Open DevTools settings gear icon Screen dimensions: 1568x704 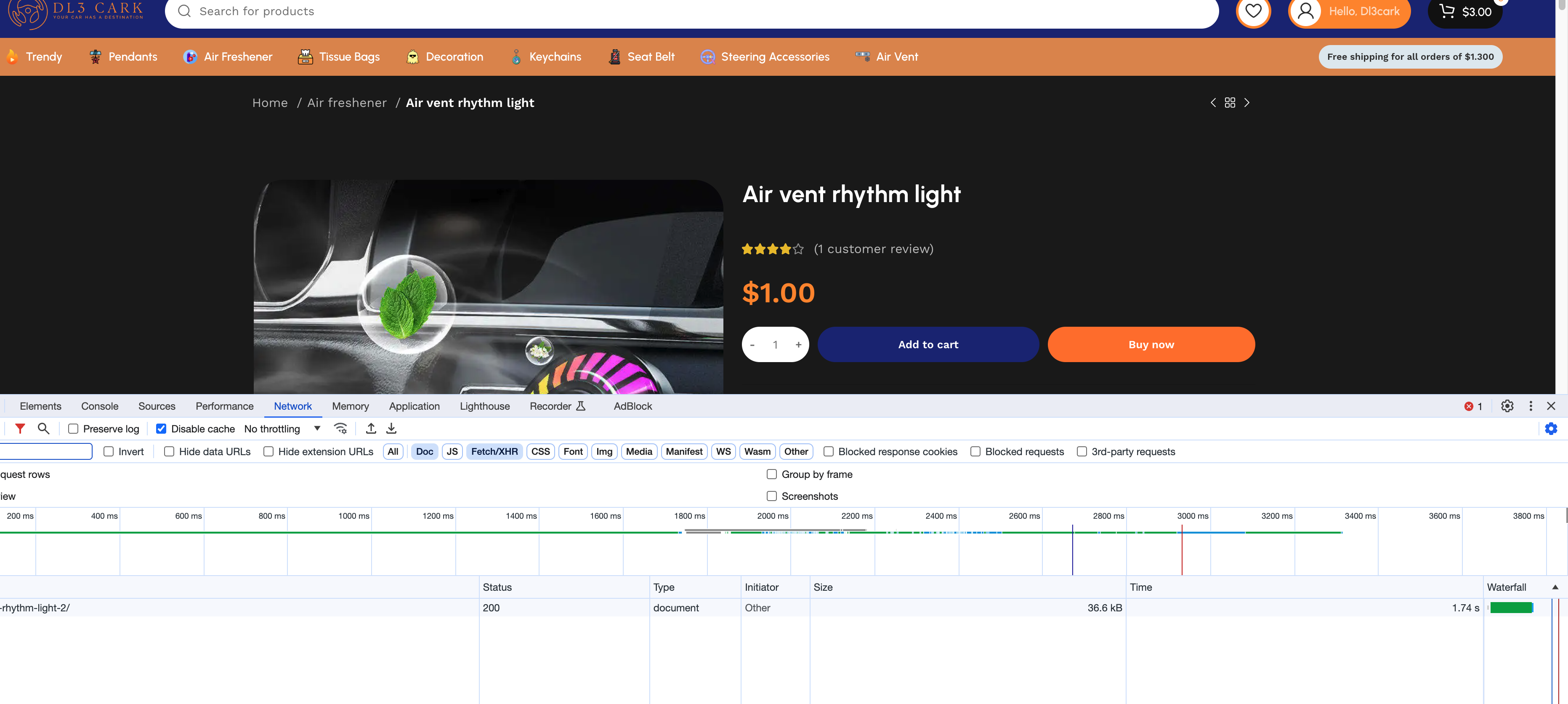pyautogui.click(x=1507, y=406)
